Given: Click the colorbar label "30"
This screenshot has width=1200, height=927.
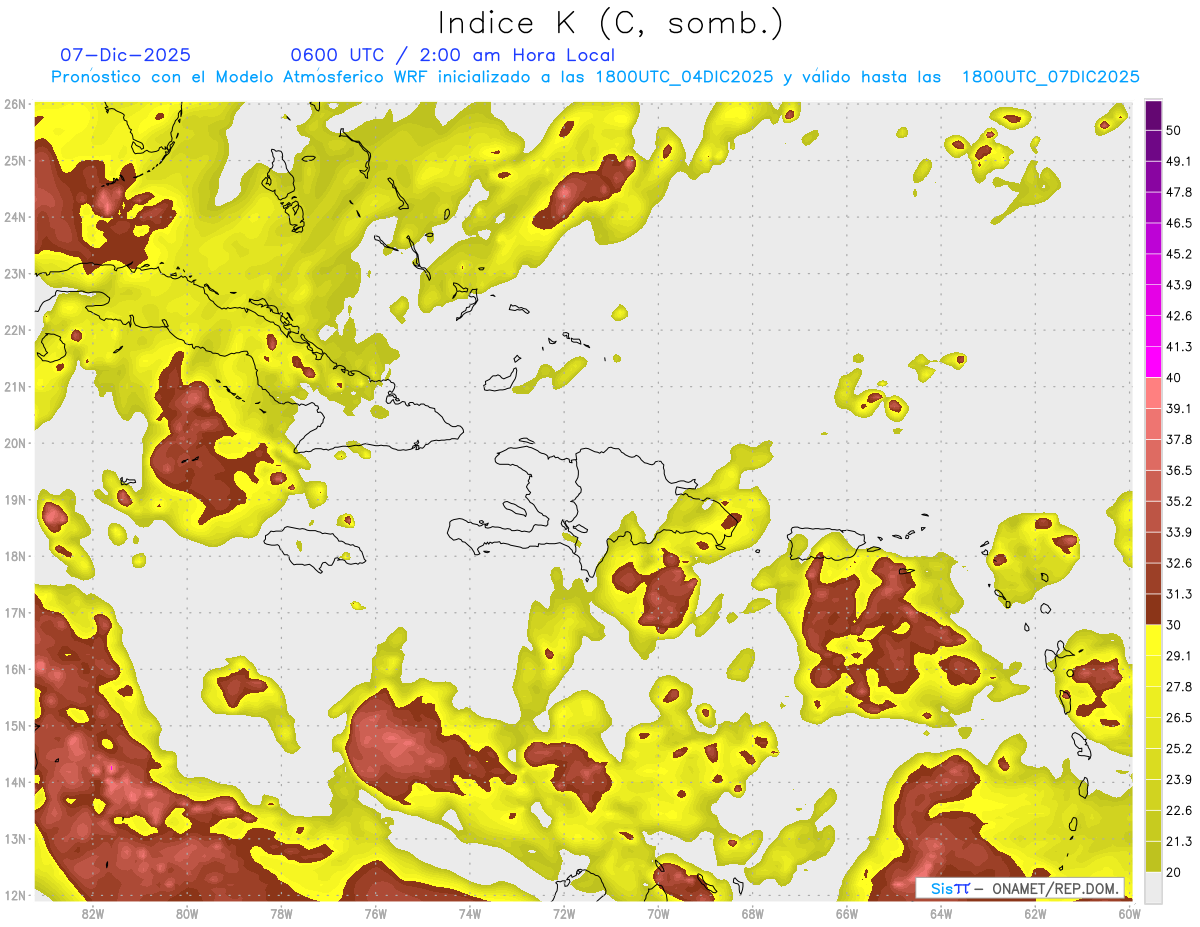Looking at the screenshot, I should (x=1173, y=625).
